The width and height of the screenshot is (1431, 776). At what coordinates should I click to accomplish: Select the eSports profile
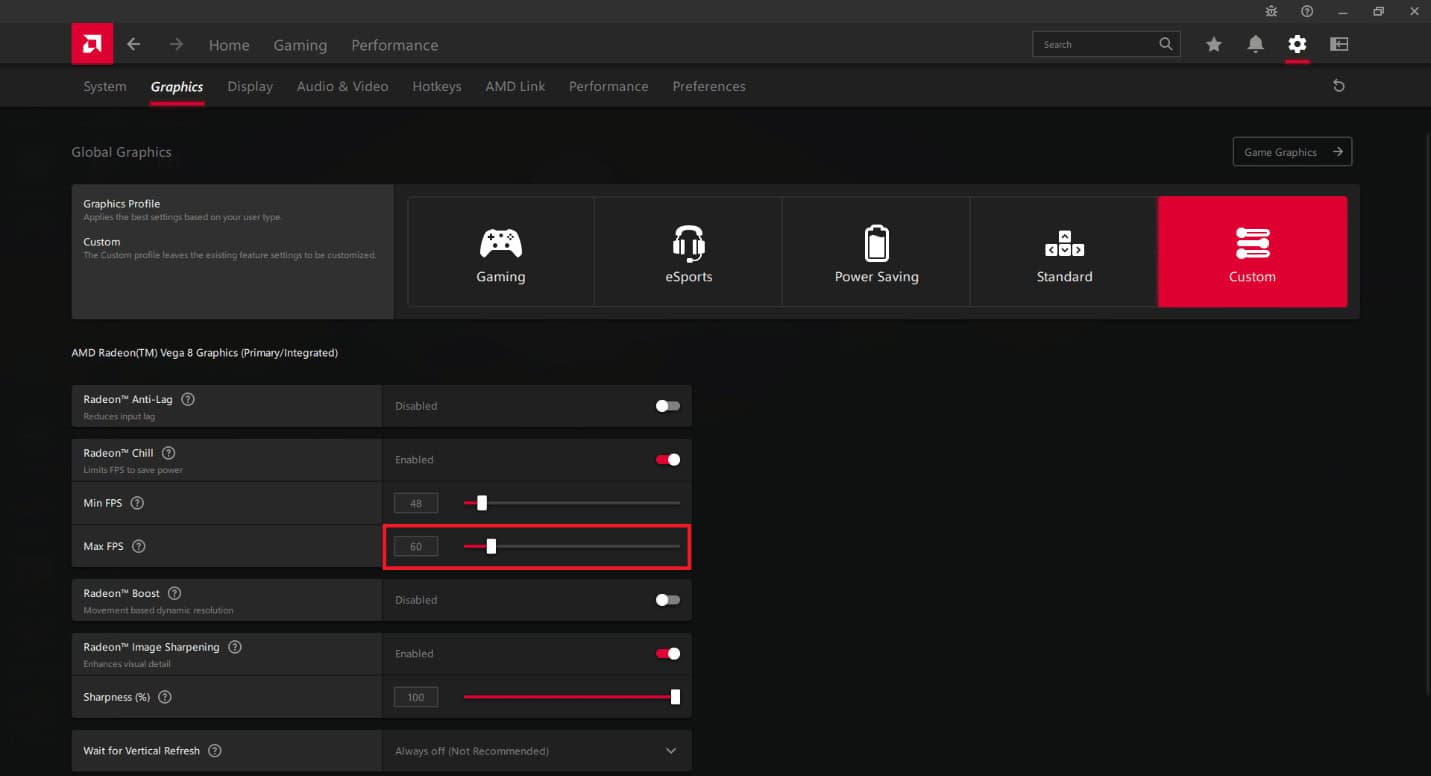point(688,251)
